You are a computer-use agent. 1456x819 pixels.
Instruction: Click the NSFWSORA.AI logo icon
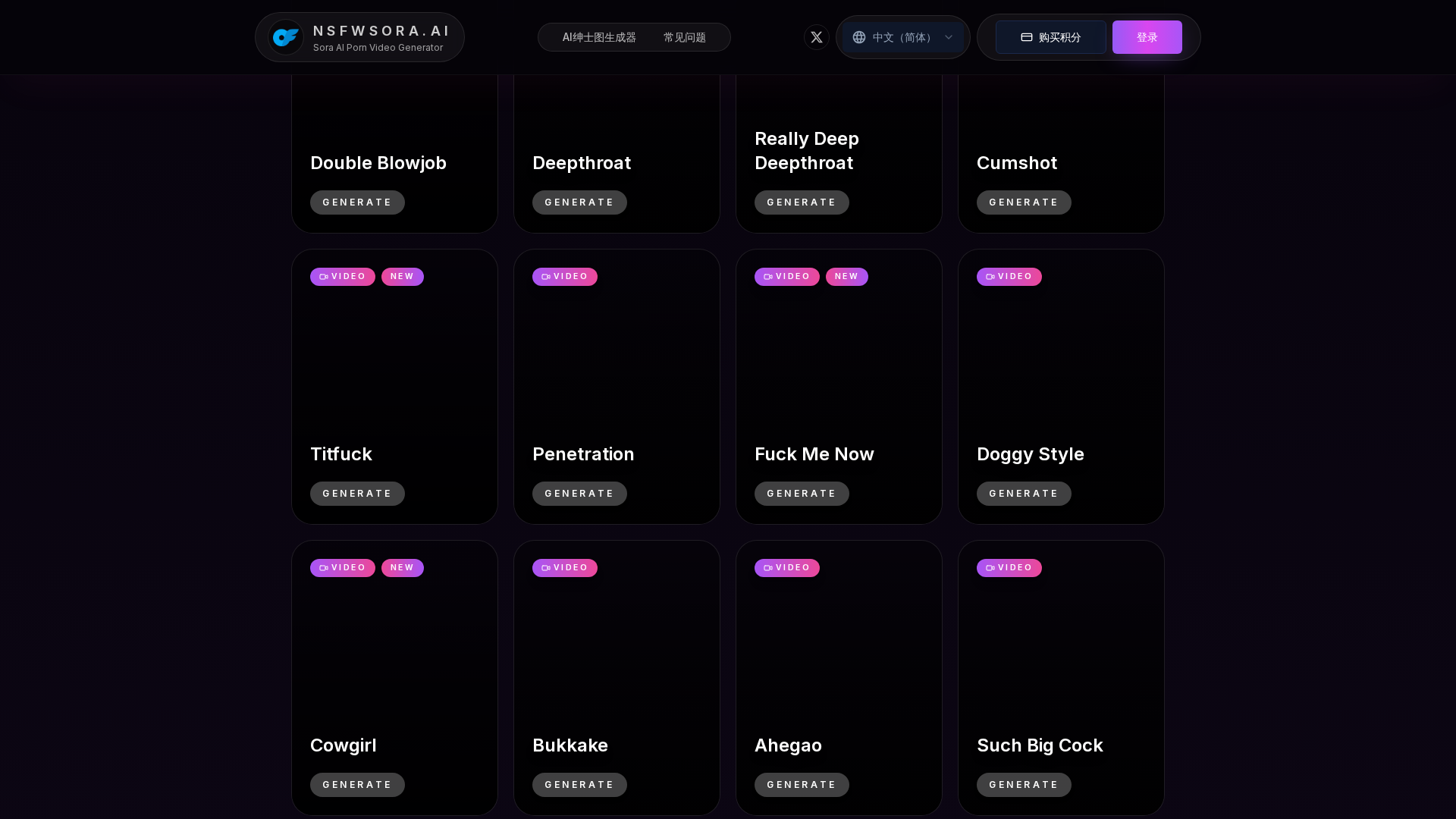[x=285, y=36]
